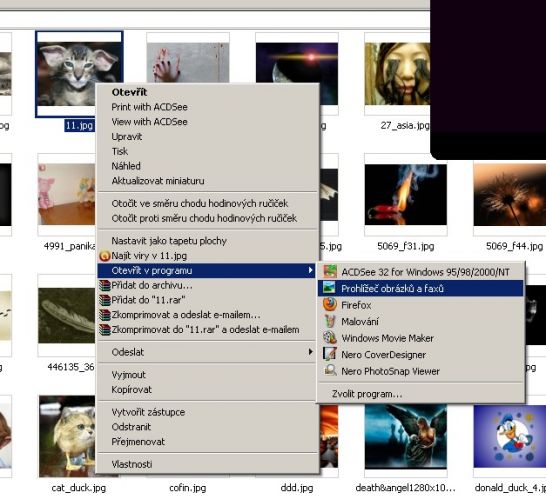Open Vlastnosti properties entry
This screenshot has width=546, height=499.
pos(132,464)
